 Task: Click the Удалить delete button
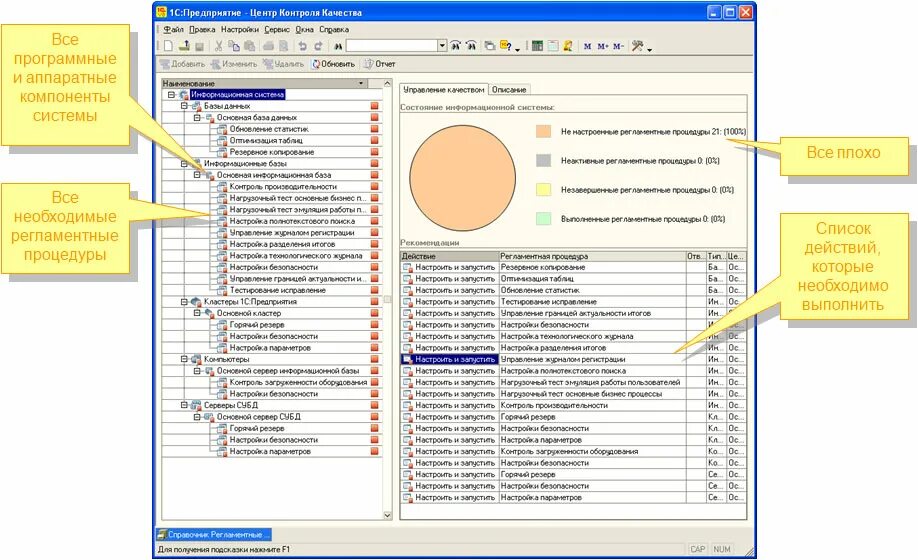[x=283, y=64]
